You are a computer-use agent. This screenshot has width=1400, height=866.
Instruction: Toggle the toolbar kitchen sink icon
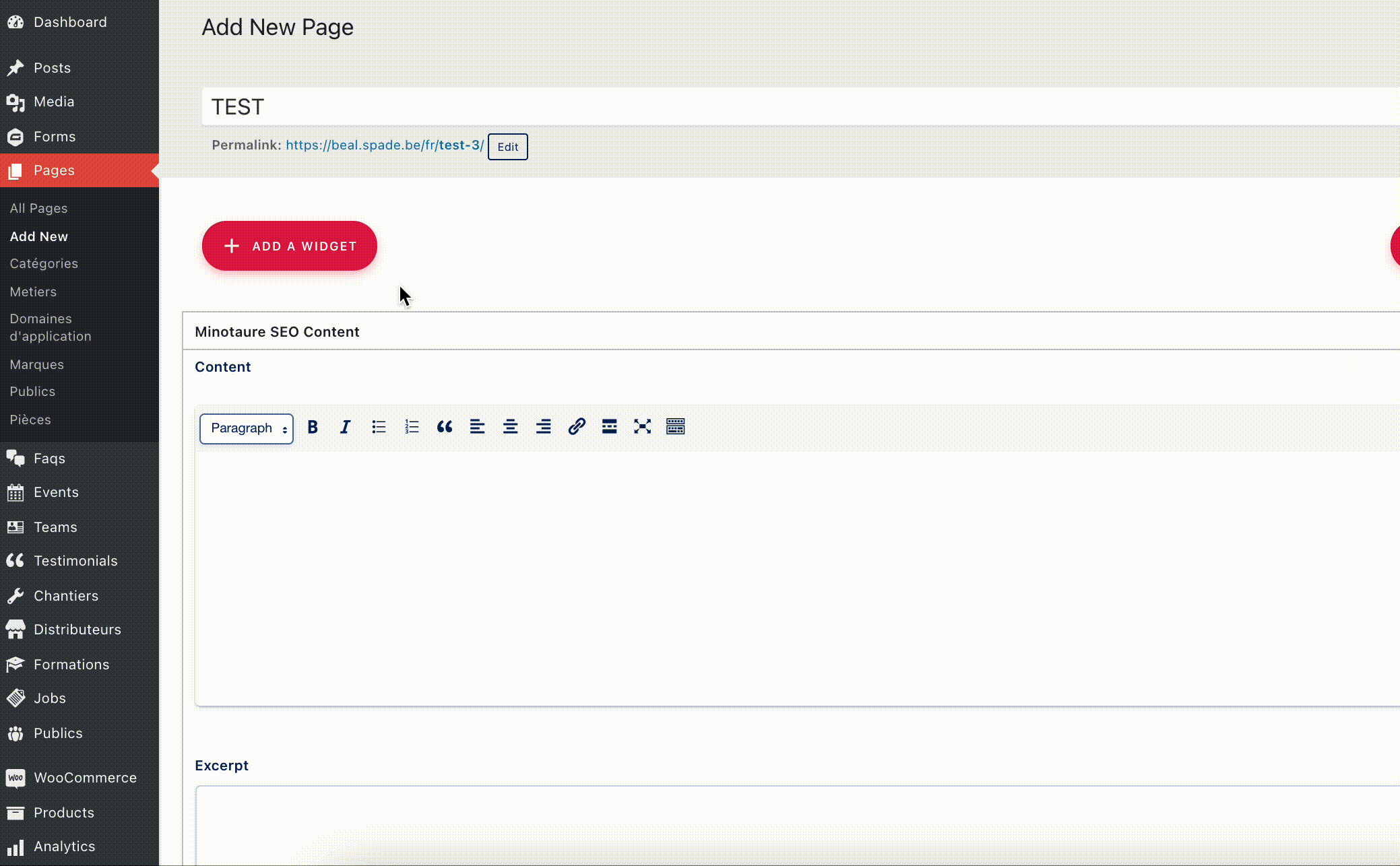tap(675, 427)
